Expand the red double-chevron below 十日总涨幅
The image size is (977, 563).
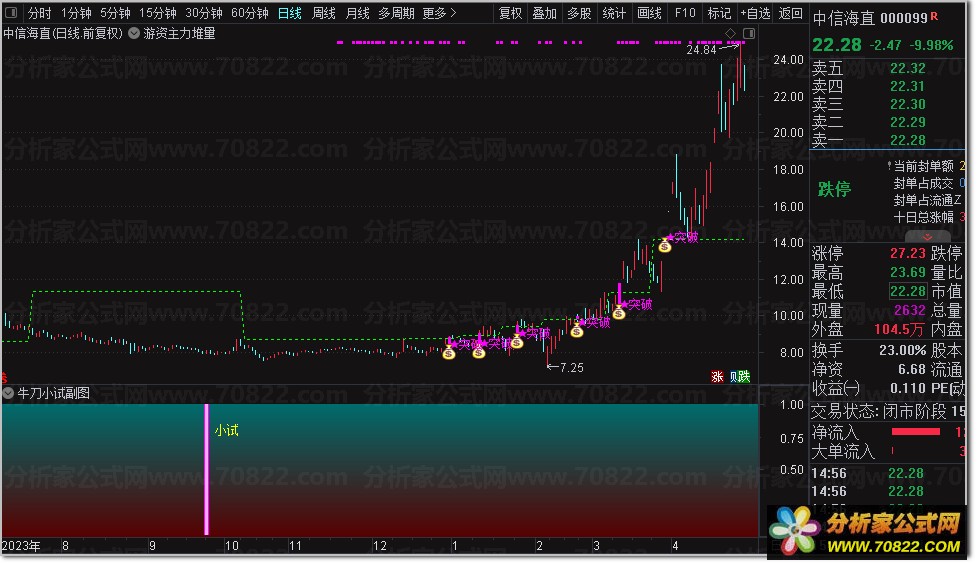pos(927,237)
